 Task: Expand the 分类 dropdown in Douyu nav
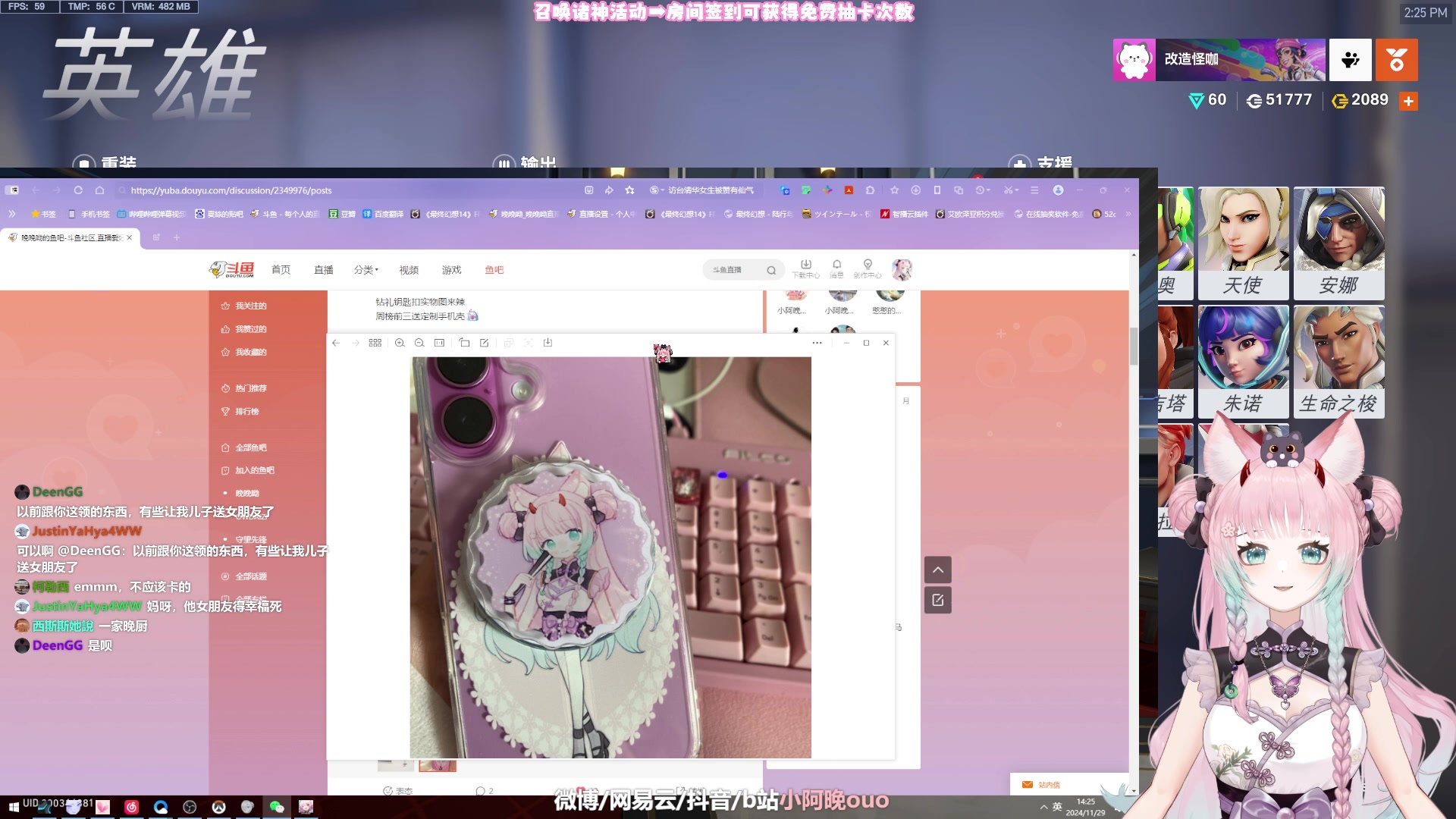pyautogui.click(x=366, y=270)
